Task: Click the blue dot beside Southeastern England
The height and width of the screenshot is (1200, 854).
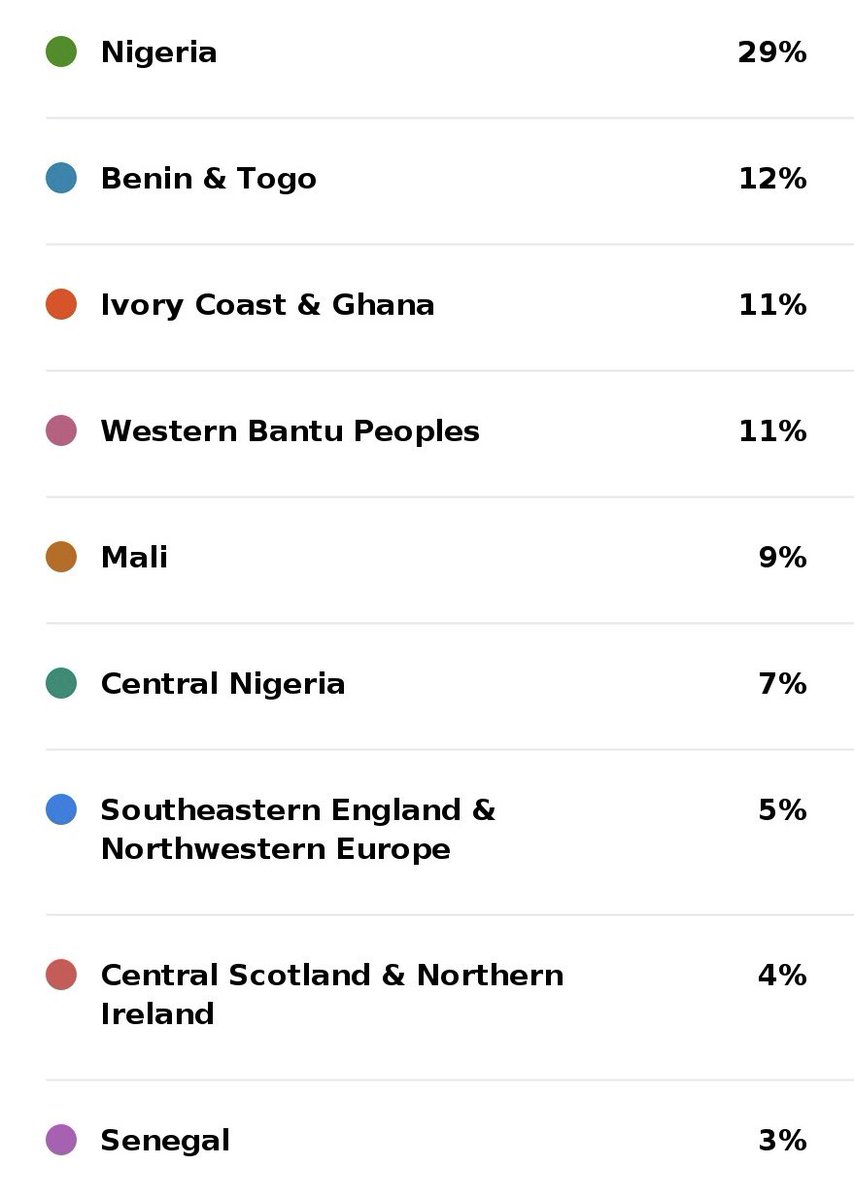Action: tap(61, 809)
